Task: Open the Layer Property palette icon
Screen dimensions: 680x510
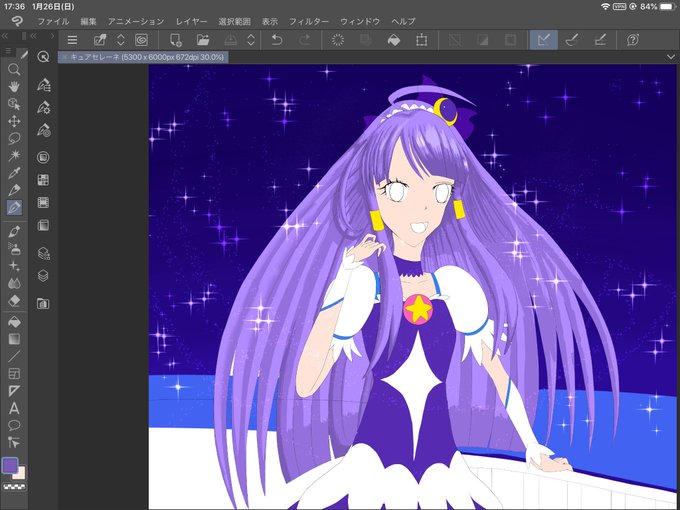Action: click(x=43, y=253)
